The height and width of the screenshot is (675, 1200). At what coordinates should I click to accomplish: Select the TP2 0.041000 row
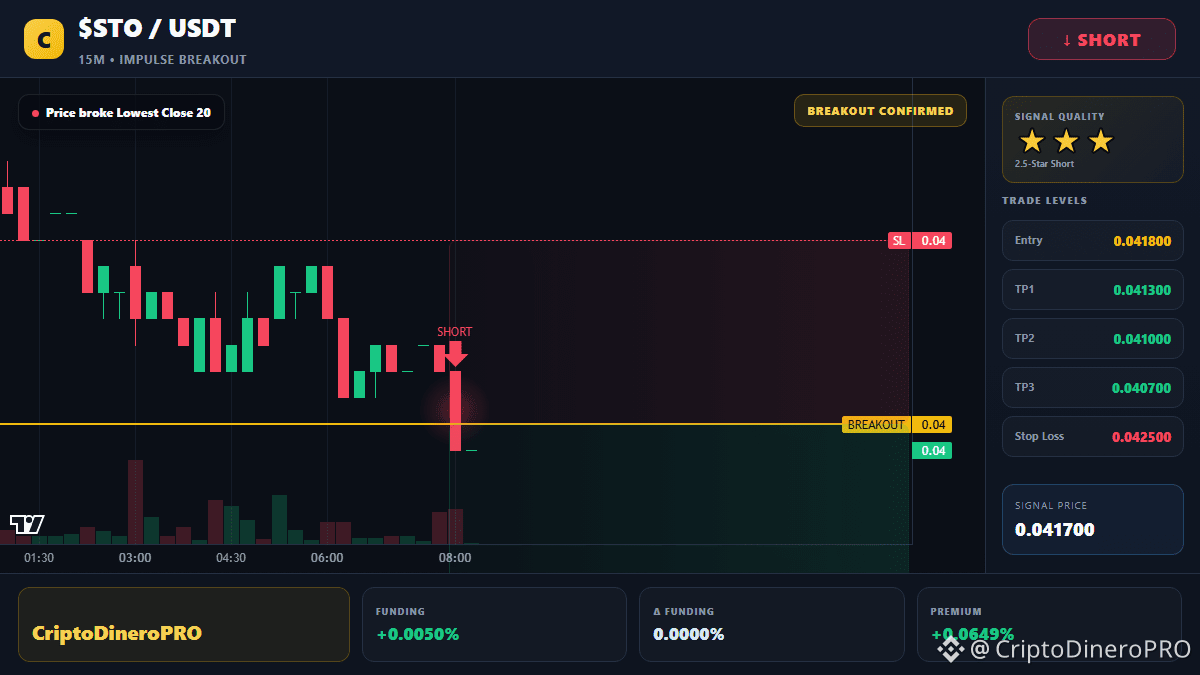click(1093, 339)
